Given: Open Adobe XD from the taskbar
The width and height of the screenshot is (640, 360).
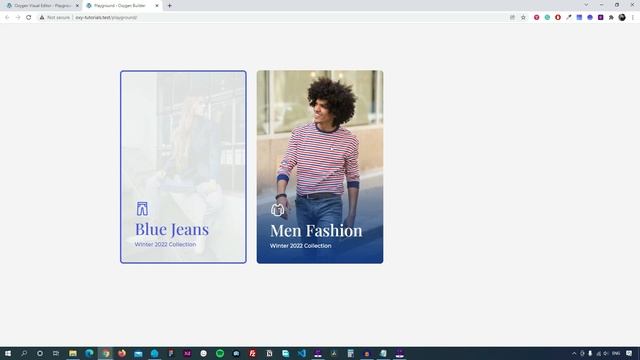Looking at the screenshot, I should pyautogui.click(x=187, y=353).
